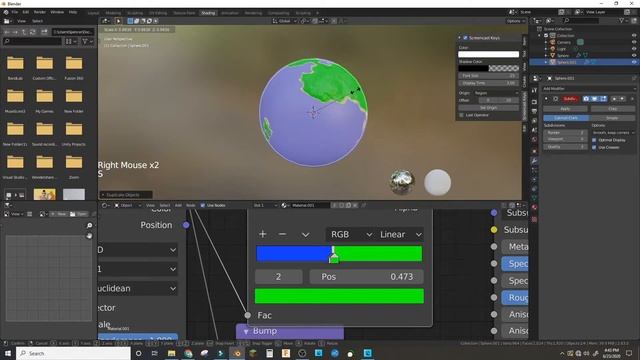Collapse the Bump node header triangle

(246, 331)
